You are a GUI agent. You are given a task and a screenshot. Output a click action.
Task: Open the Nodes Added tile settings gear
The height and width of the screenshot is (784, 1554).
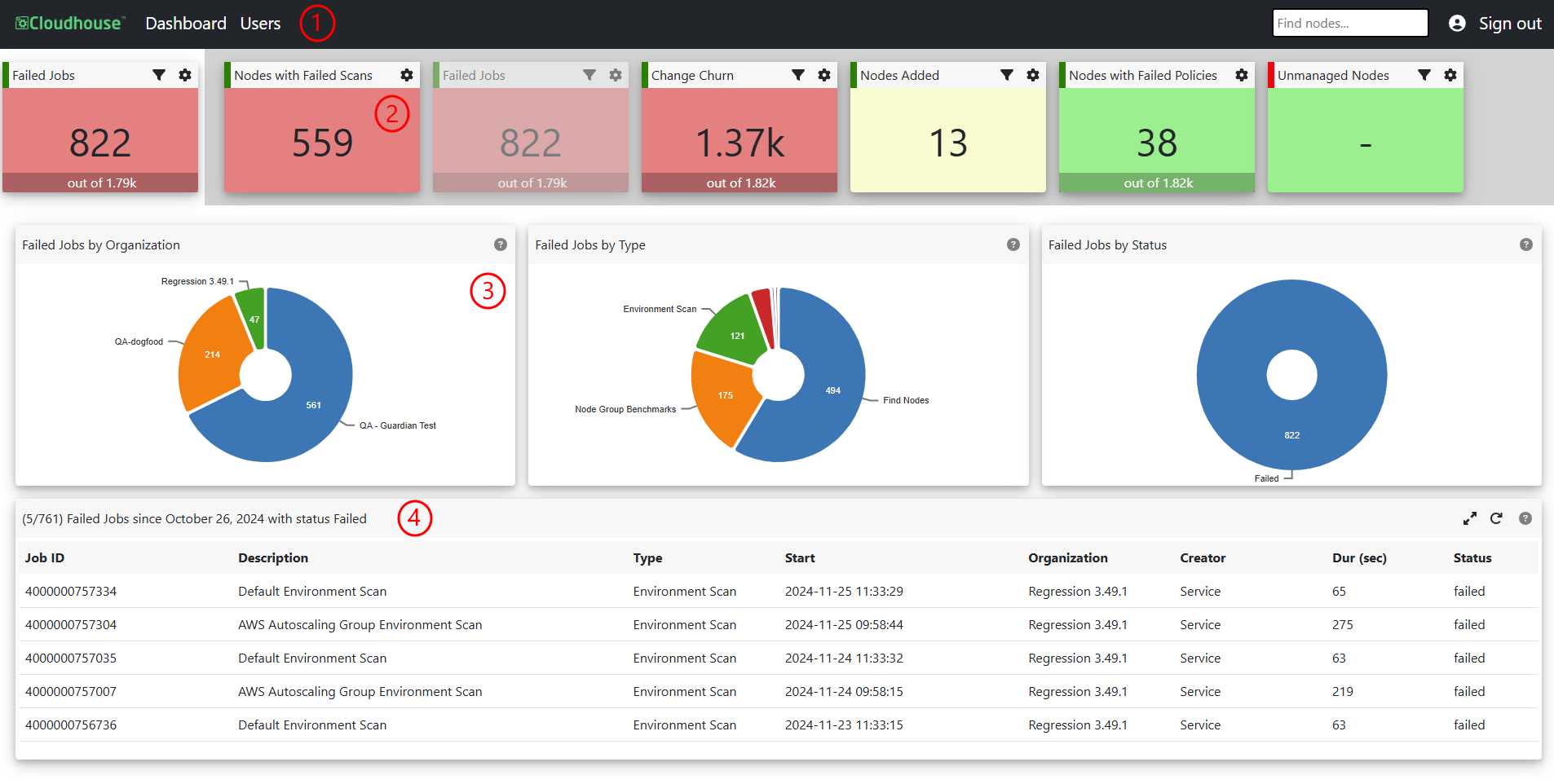pos(1033,75)
